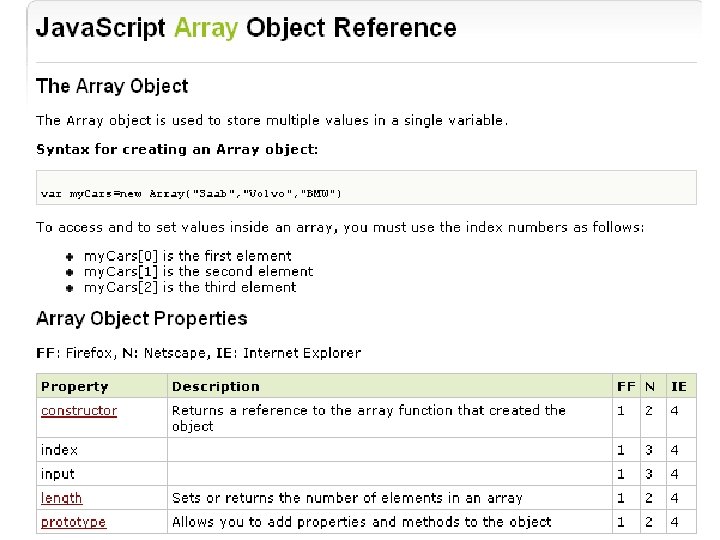720x540 pixels.
Task: Follow the prototype property link
Action: click(73, 522)
